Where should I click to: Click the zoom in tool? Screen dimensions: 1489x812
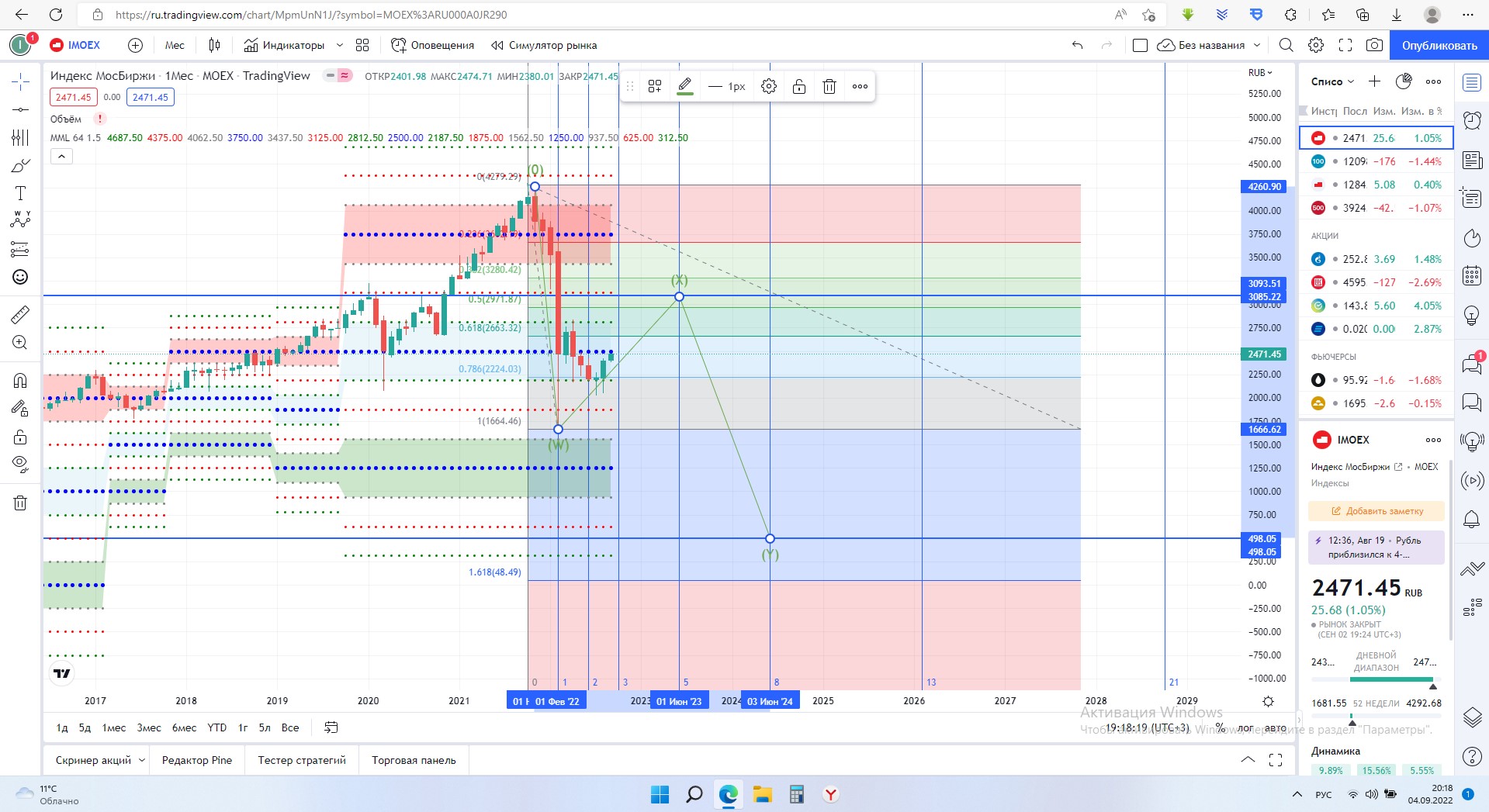point(20,342)
